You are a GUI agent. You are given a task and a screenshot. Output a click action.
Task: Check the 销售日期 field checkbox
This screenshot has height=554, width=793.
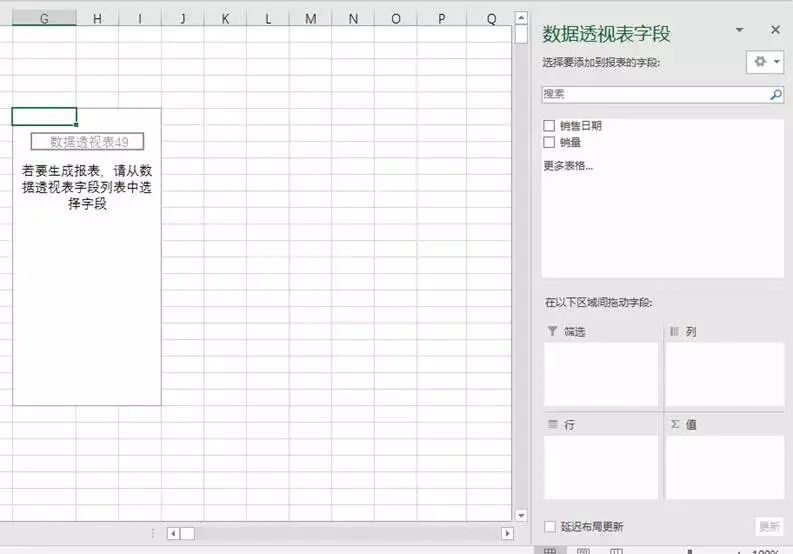549,125
